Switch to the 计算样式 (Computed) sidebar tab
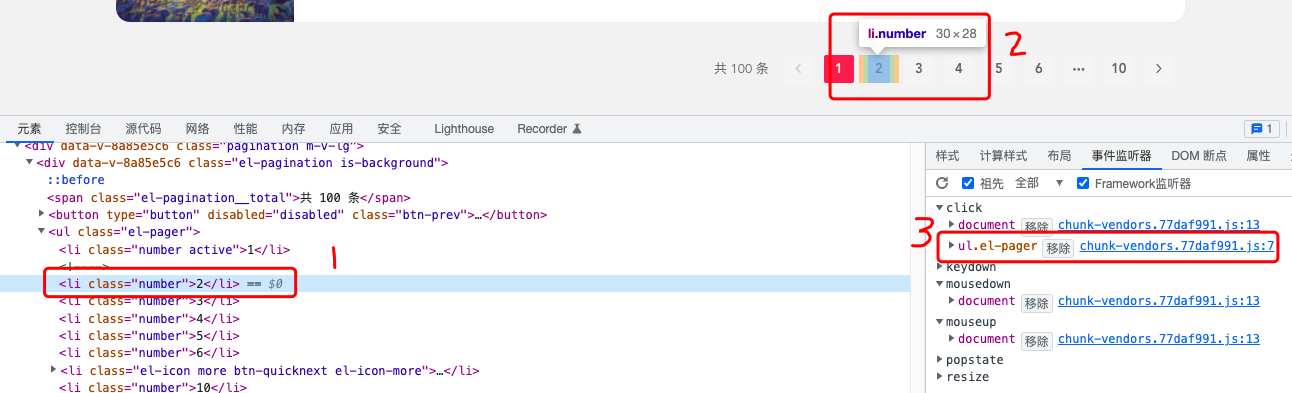This screenshot has height=393, width=1292. pyautogui.click(x=1003, y=156)
